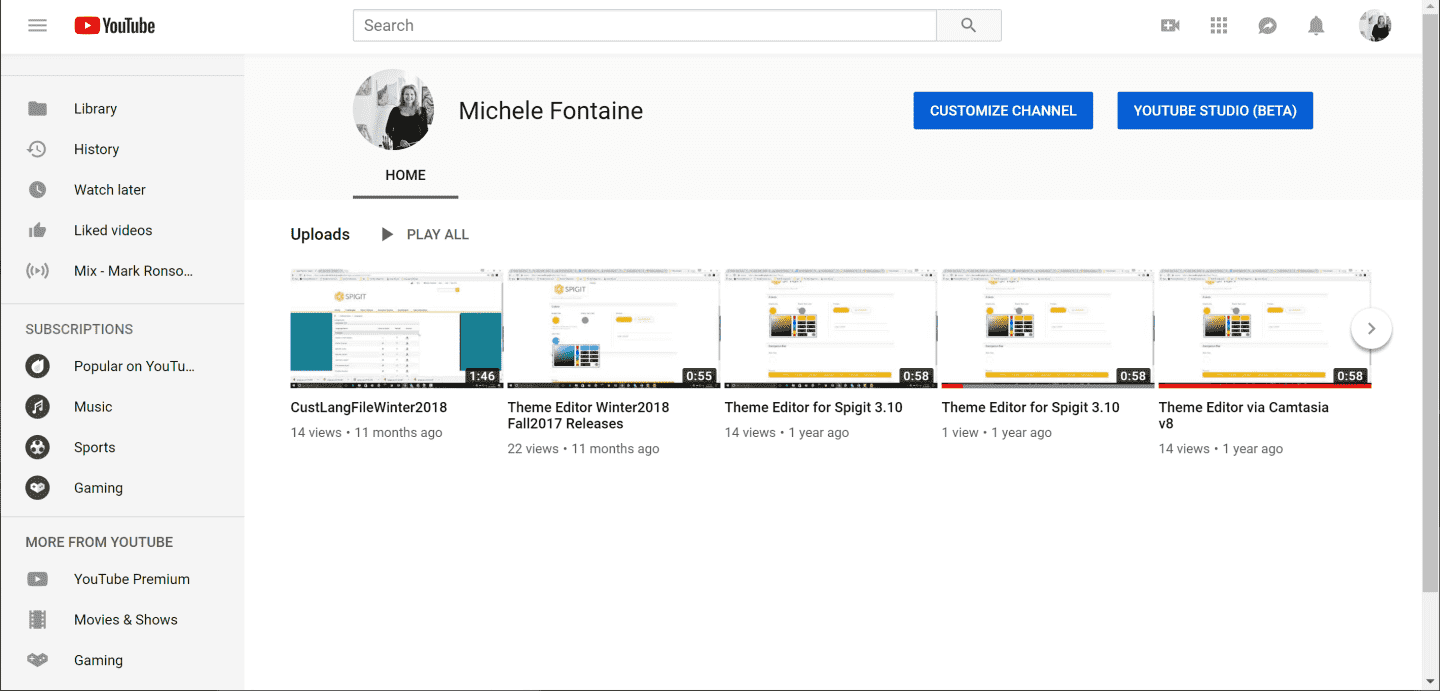Click into the Search input field
1440x691 pixels.
(644, 26)
